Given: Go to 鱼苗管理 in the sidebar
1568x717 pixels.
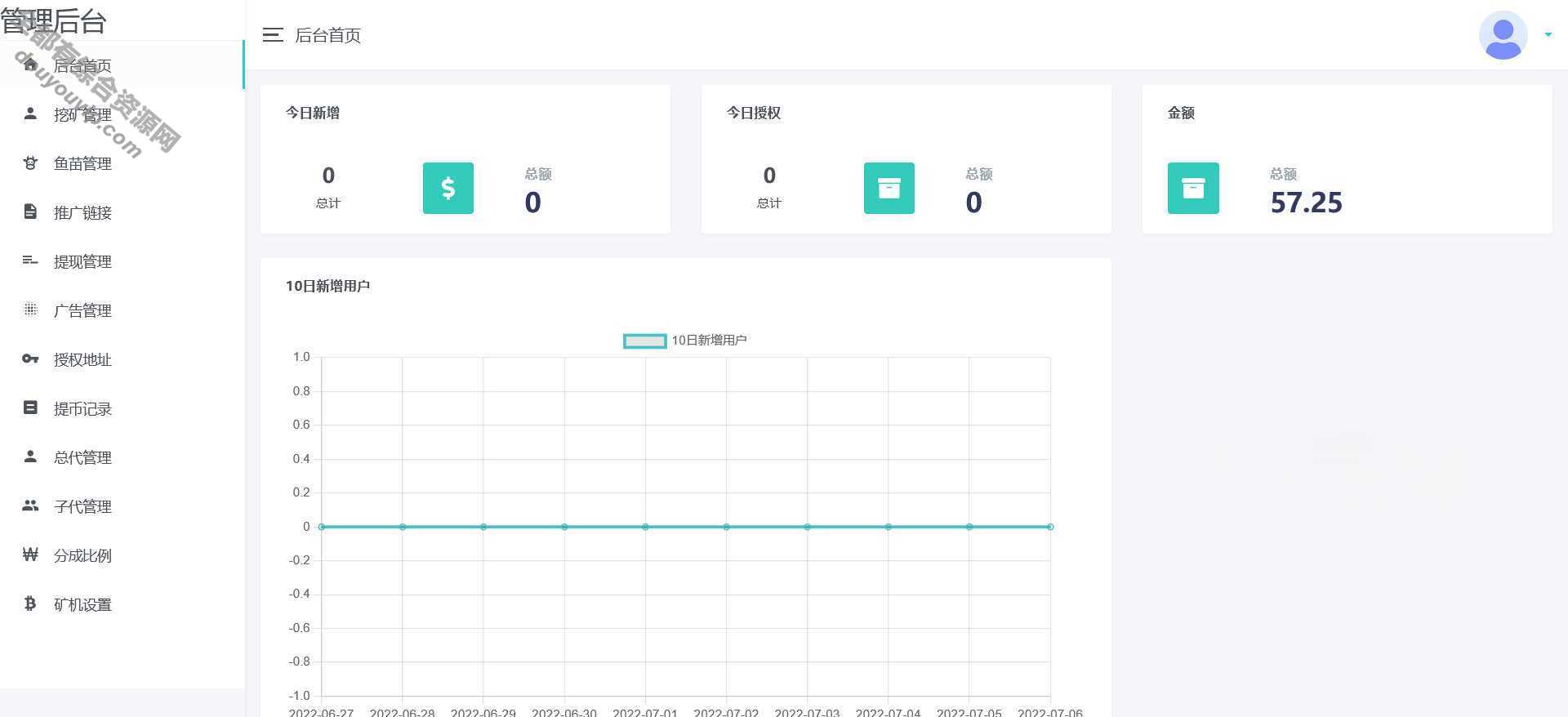Looking at the screenshot, I should (122, 163).
